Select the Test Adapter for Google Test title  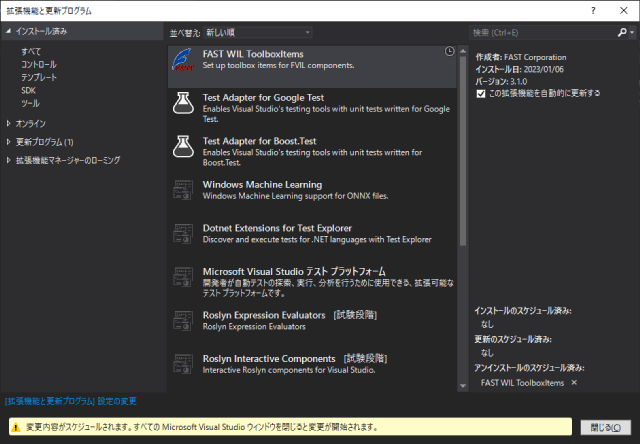point(263,98)
